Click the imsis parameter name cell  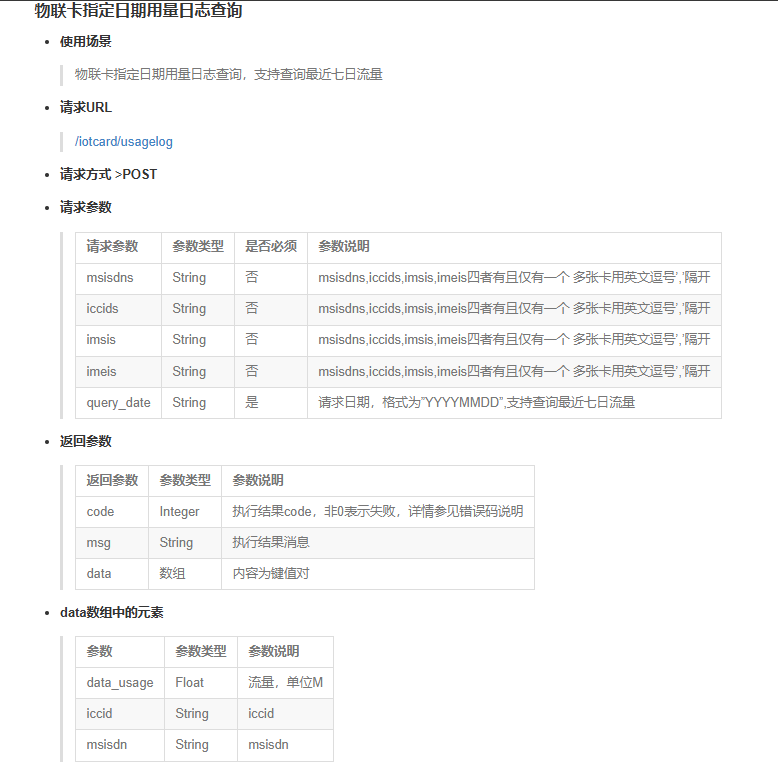(x=101, y=340)
